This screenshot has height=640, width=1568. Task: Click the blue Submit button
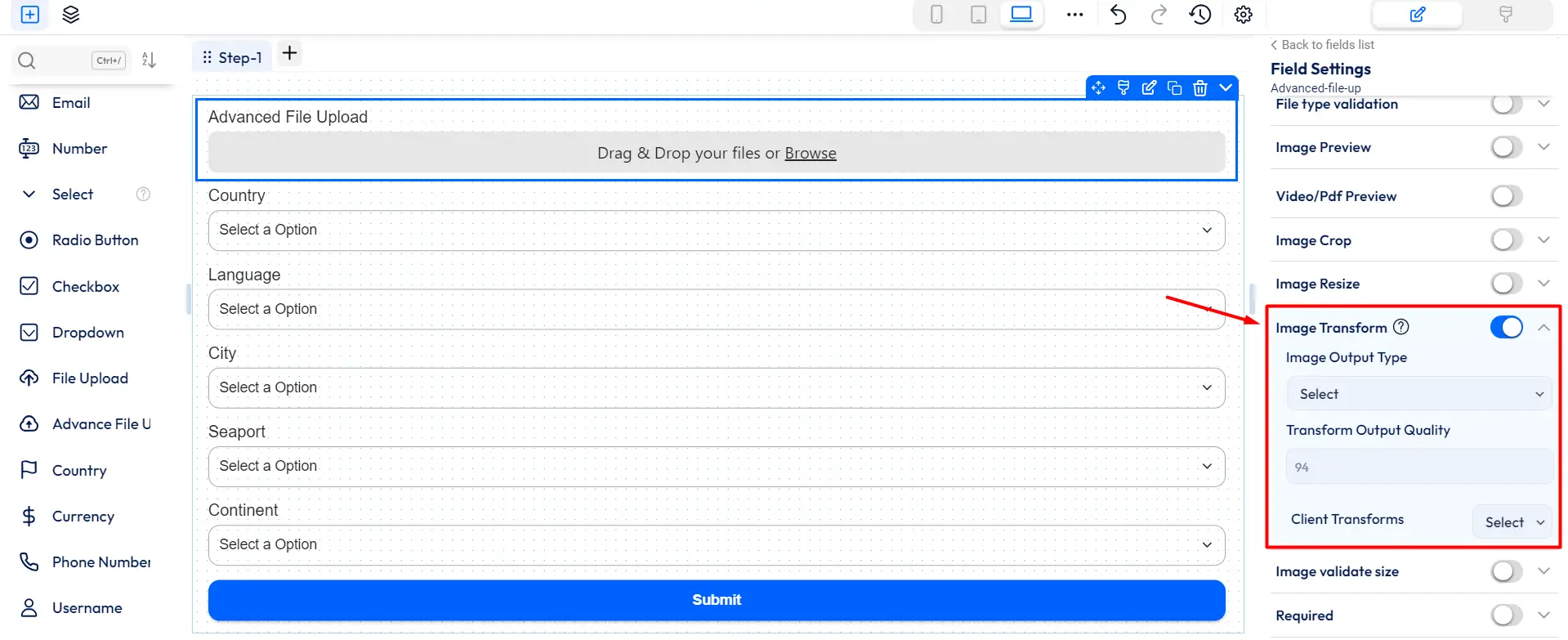716,600
